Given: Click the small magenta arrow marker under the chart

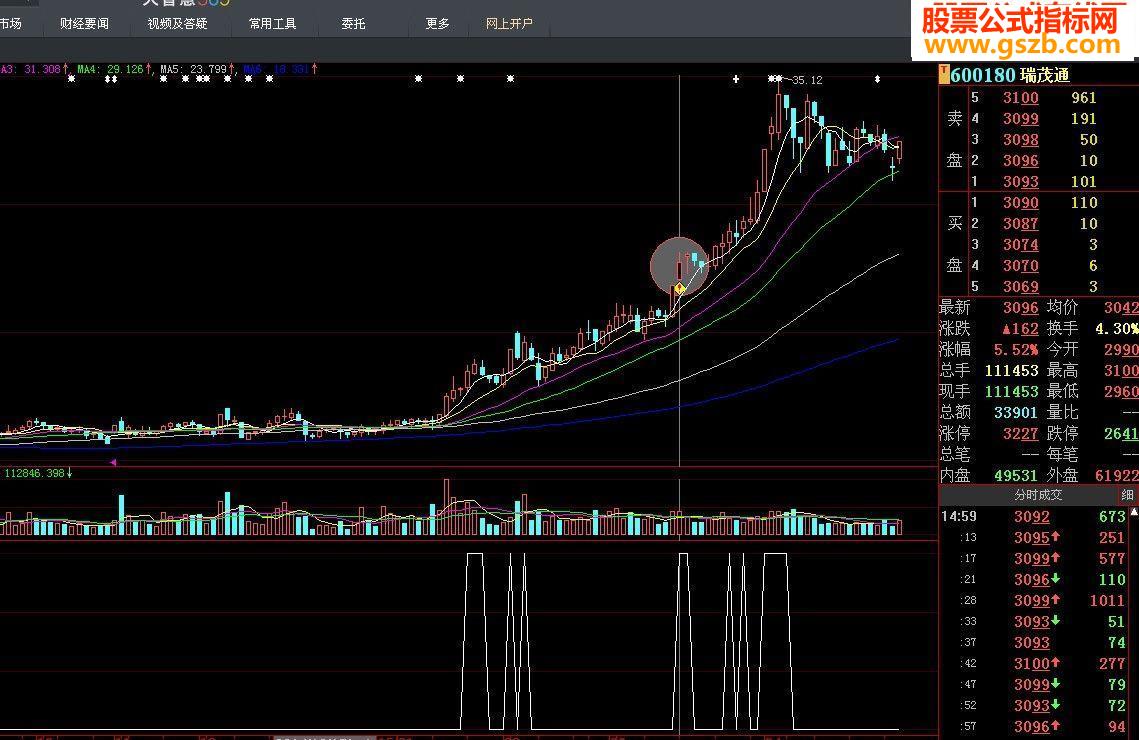Looking at the screenshot, I should tap(113, 462).
